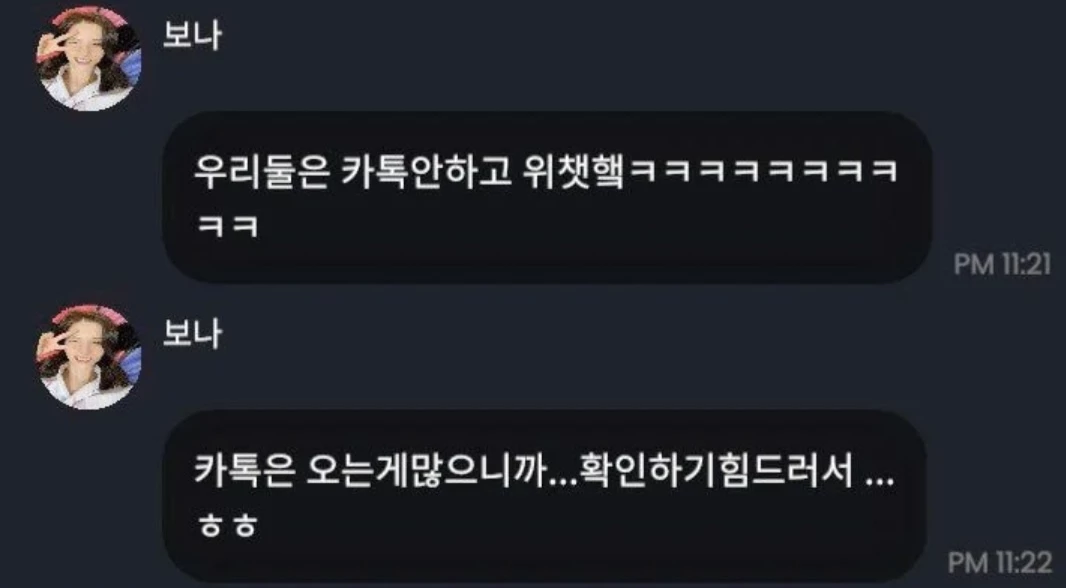The image size is (1066, 588).
Task: Open the top 보나 profile picture
Action: coord(88,58)
